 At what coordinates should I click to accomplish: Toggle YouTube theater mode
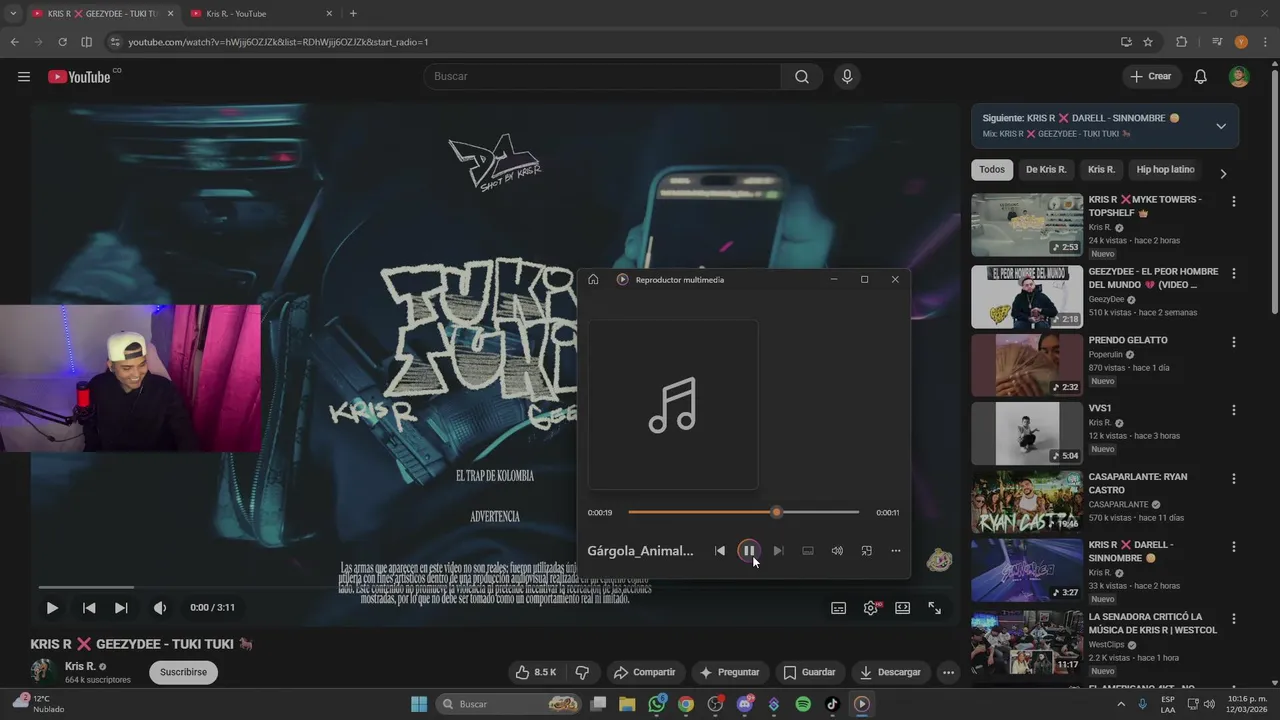[903, 608]
